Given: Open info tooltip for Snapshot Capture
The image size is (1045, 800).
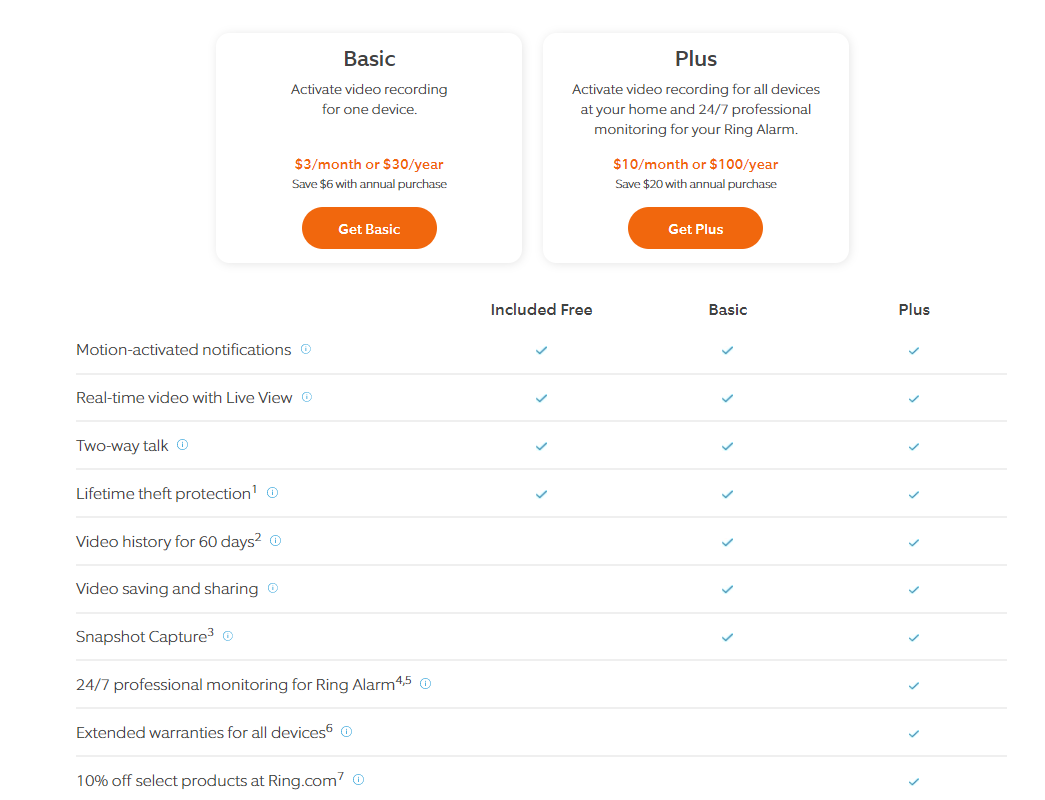Looking at the screenshot, I should pos(228,636).
